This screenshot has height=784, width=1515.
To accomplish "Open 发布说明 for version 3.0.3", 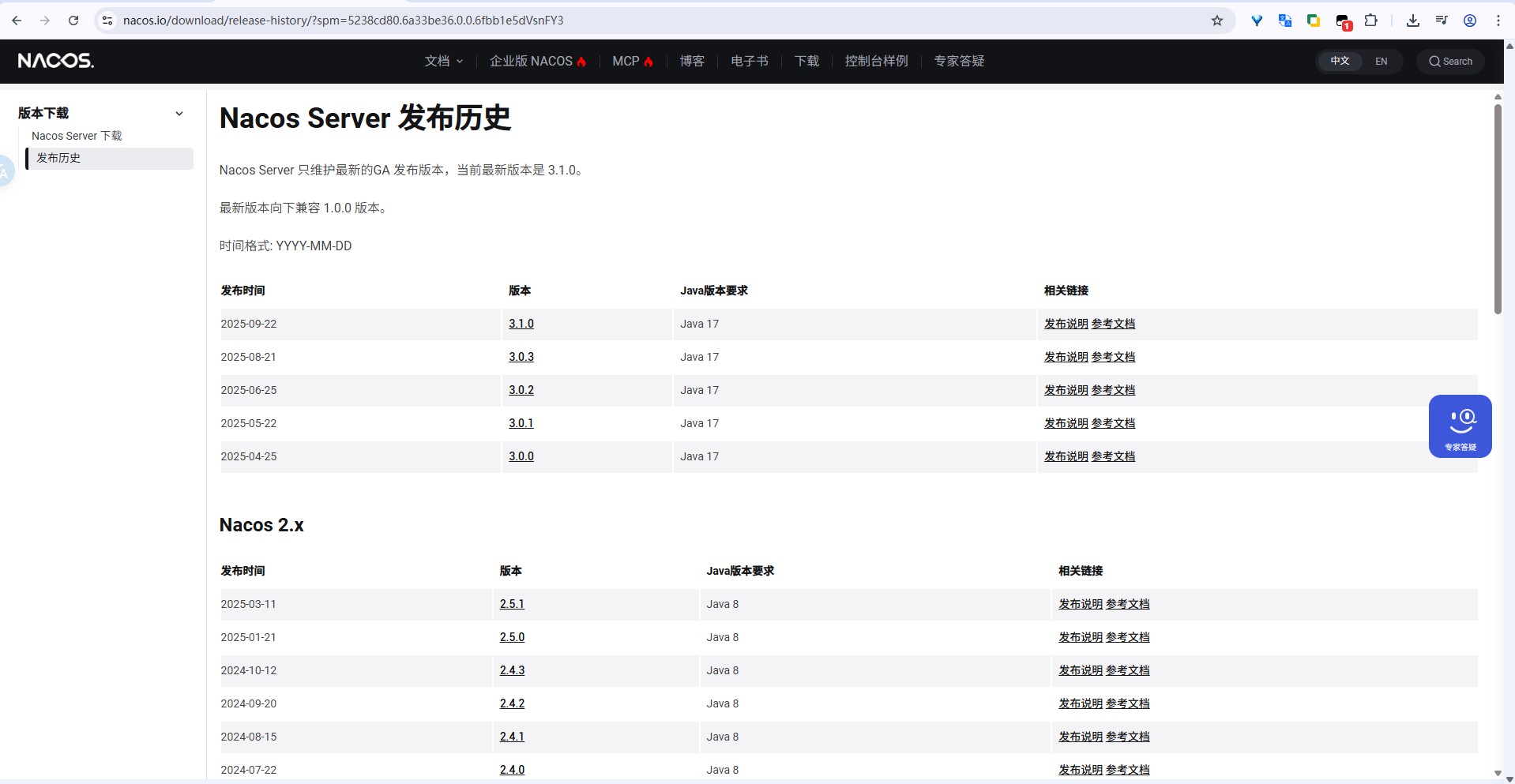I will click(1066, 357).
